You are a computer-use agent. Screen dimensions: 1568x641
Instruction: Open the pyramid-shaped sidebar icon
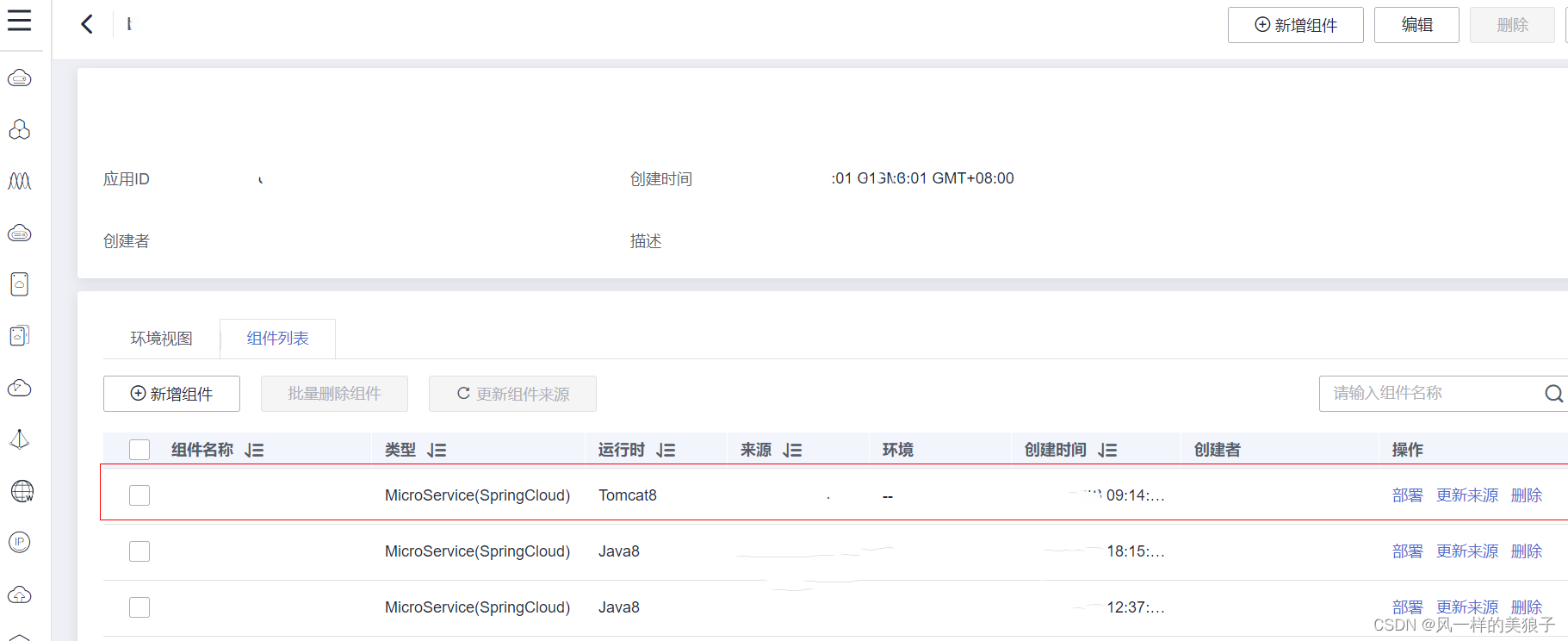point(20,439)
